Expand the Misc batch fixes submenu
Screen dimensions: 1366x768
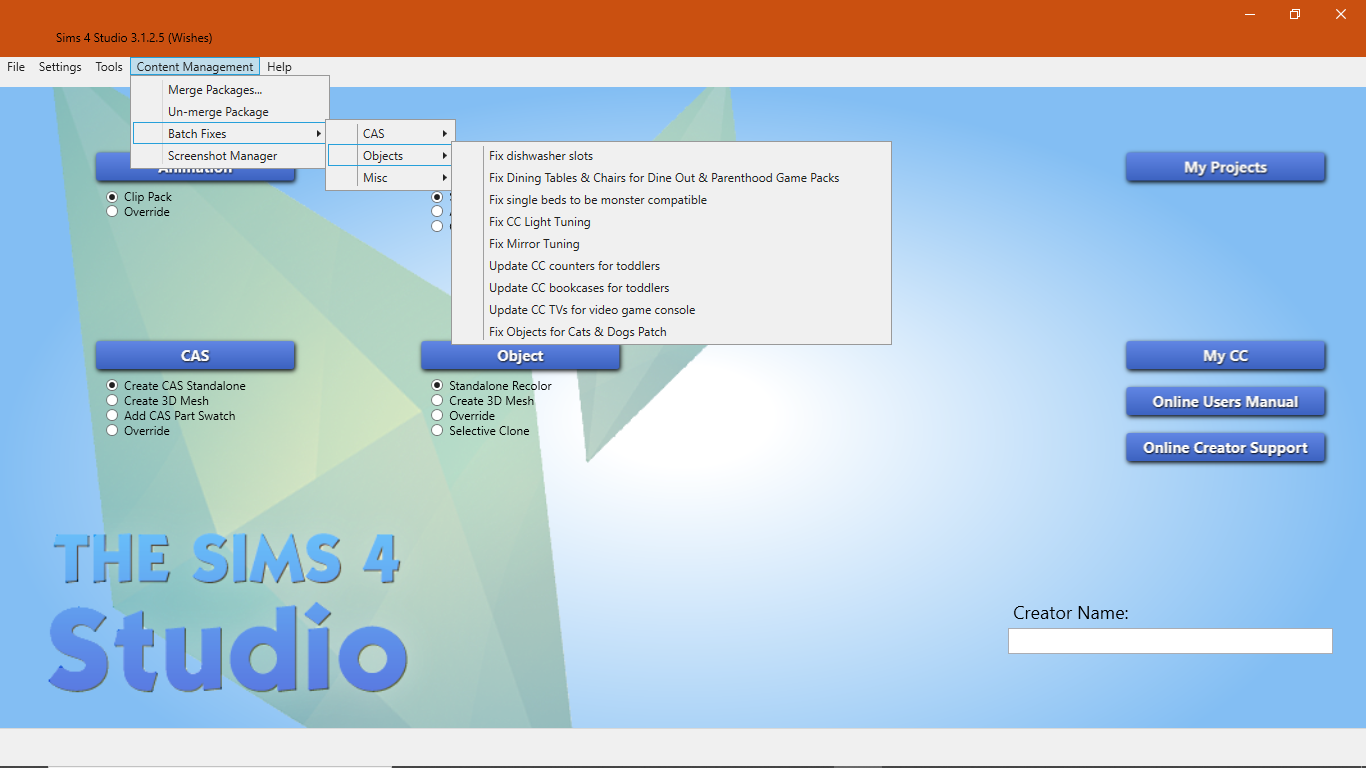point(391,178)
